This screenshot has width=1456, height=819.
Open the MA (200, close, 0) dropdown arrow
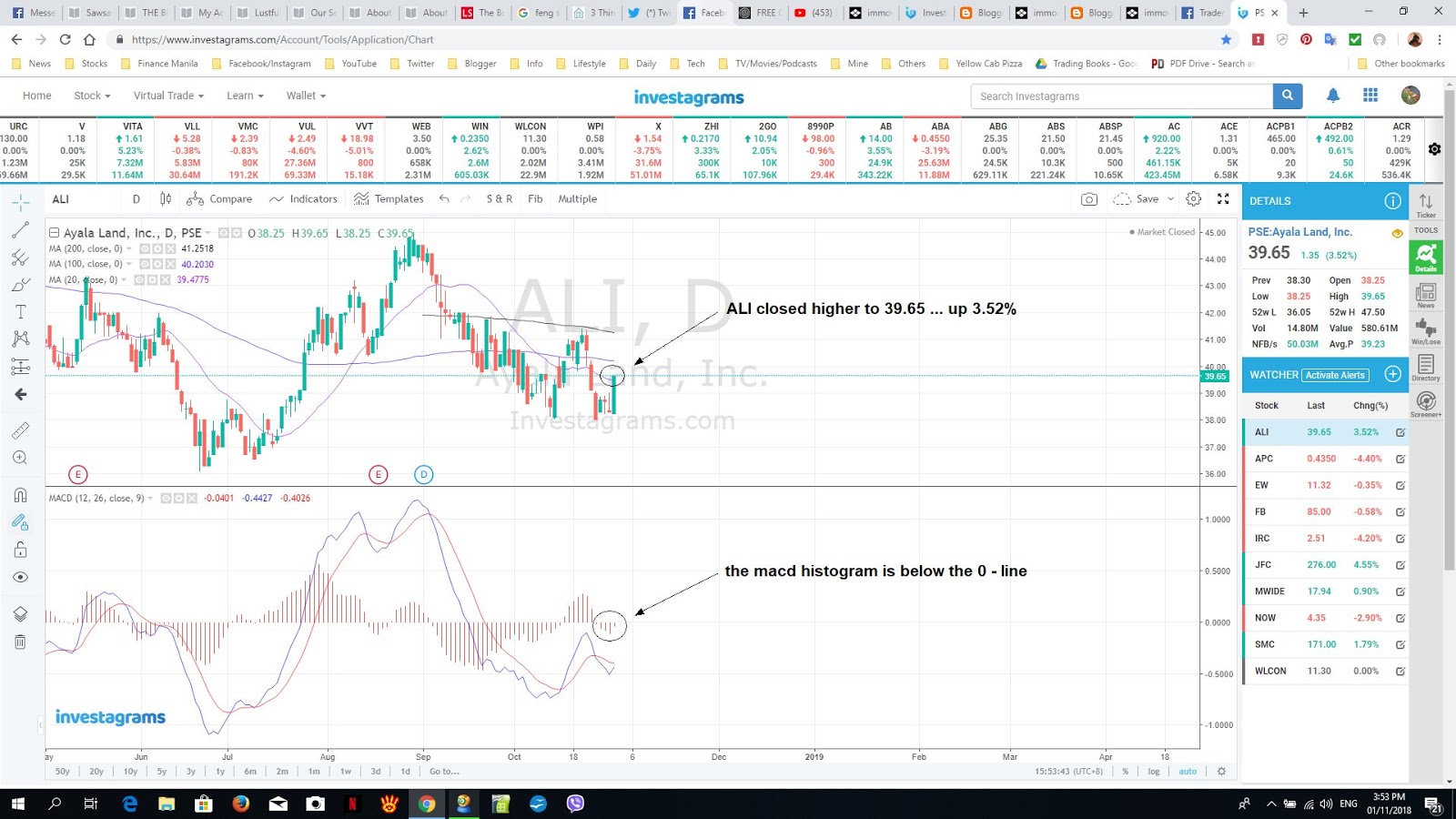pyautogui.click(x=128, y=248)
